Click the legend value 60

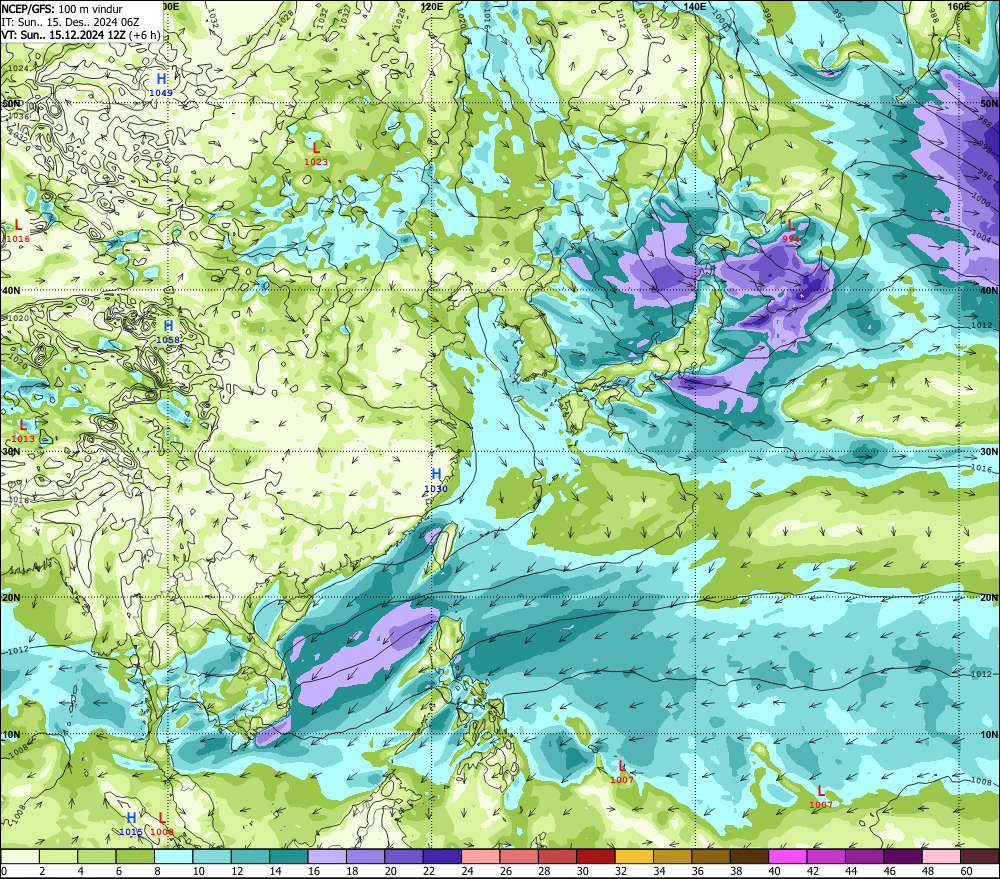(966, 871)
